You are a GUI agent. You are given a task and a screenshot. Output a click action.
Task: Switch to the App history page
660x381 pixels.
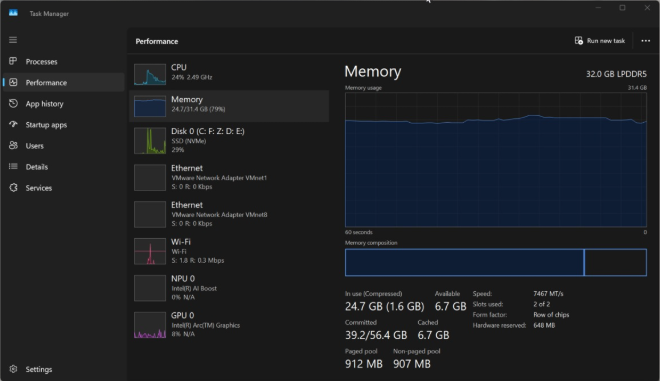(x=64, y=104)
